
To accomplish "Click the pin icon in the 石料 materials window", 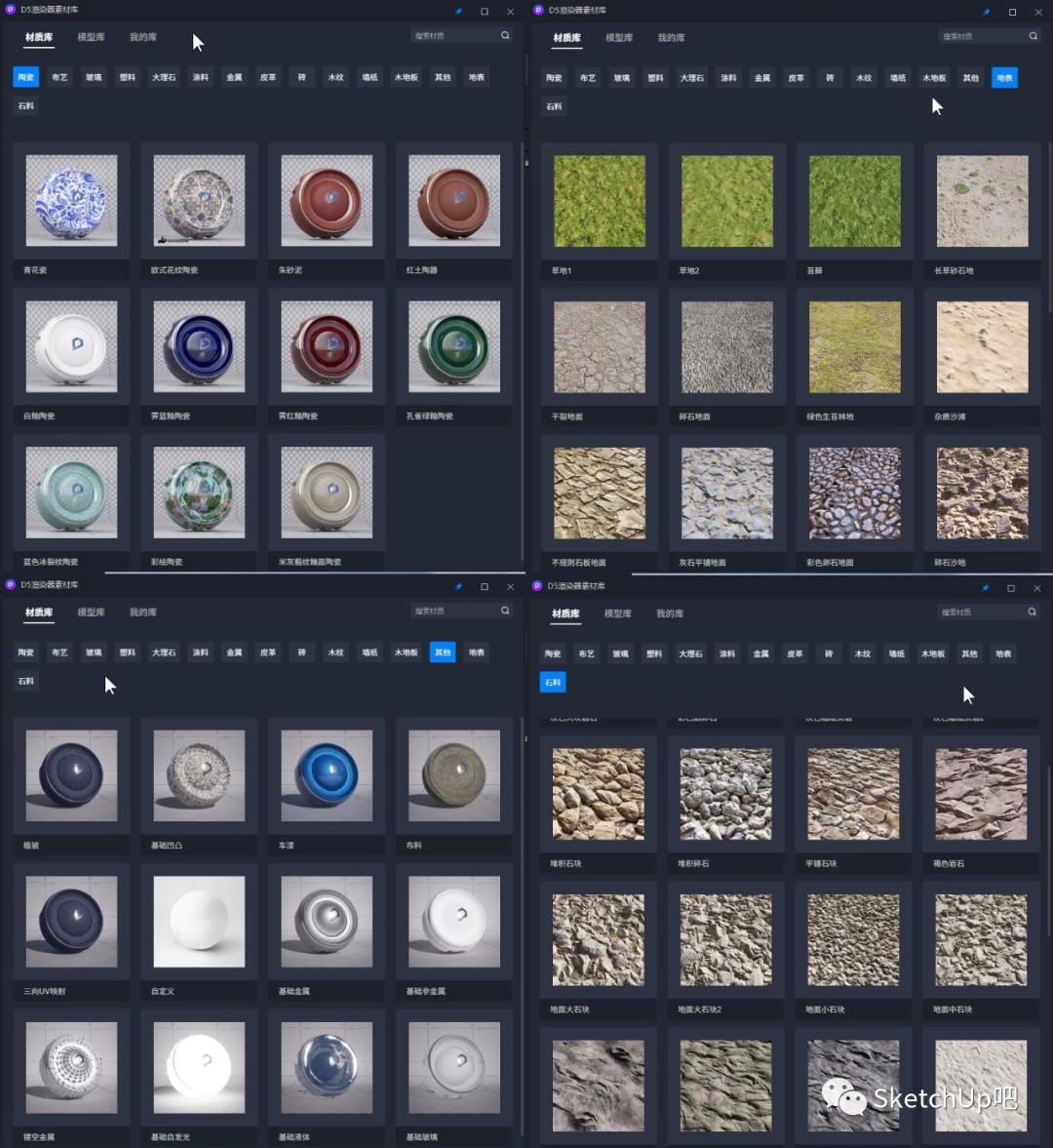I will tap(985, 588).
